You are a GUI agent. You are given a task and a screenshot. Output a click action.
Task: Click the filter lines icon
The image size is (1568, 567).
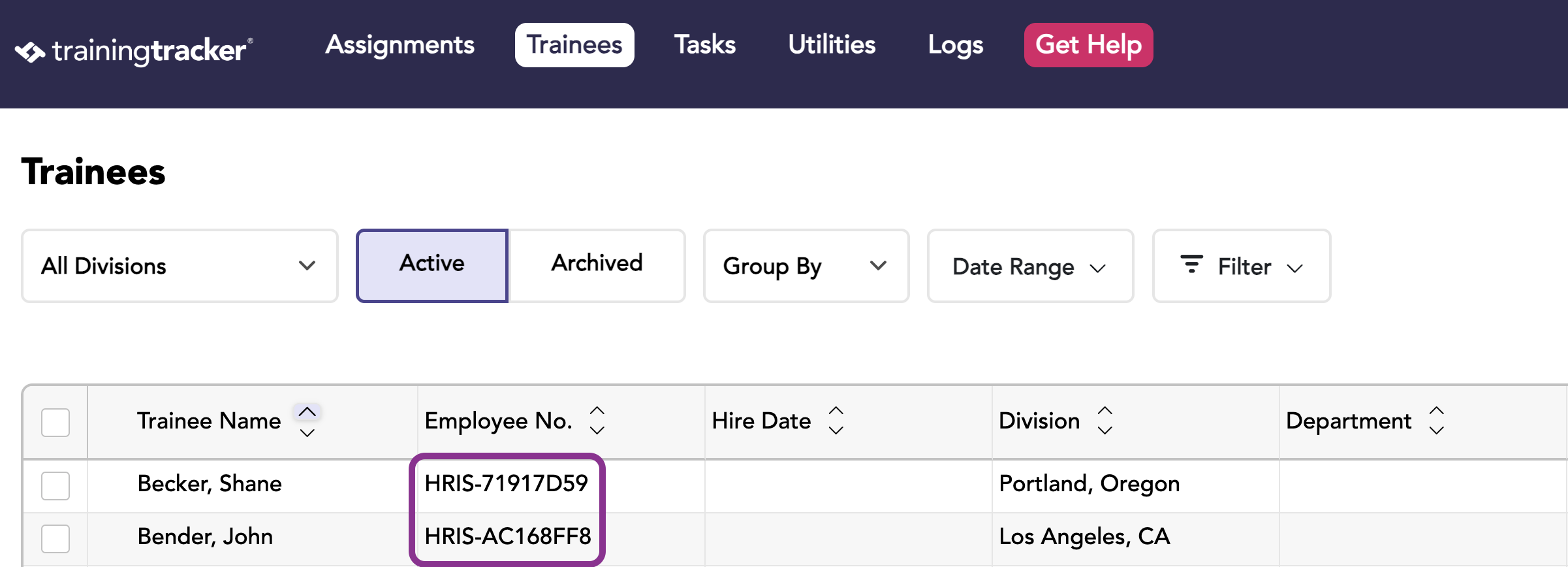click(1191, 265)
